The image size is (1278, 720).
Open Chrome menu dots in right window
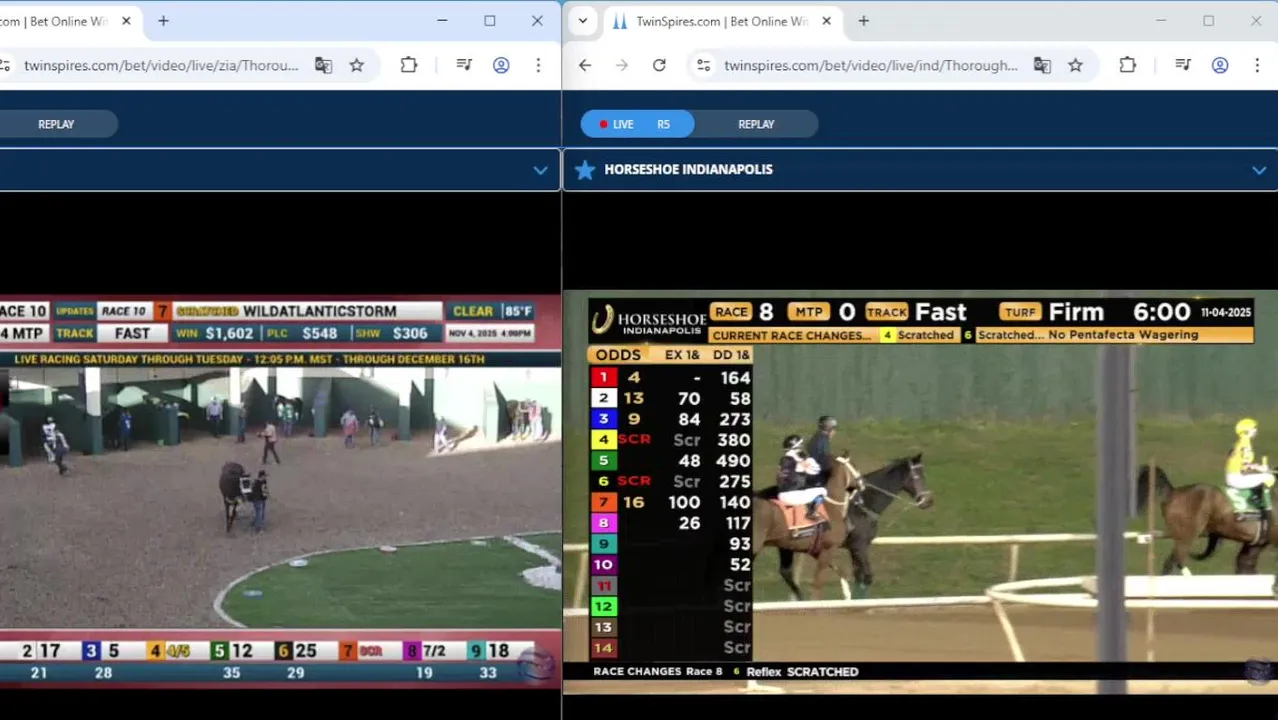click(1257, 65)
